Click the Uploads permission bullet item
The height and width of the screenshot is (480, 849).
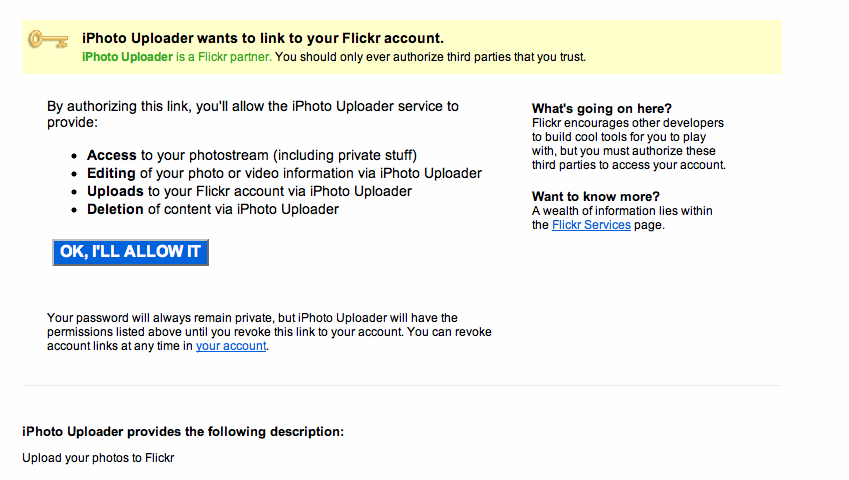coord(249,192)
